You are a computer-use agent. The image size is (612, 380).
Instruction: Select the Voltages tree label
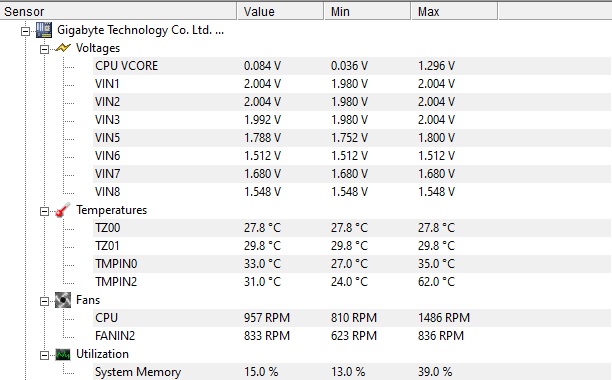click(98, 48)
